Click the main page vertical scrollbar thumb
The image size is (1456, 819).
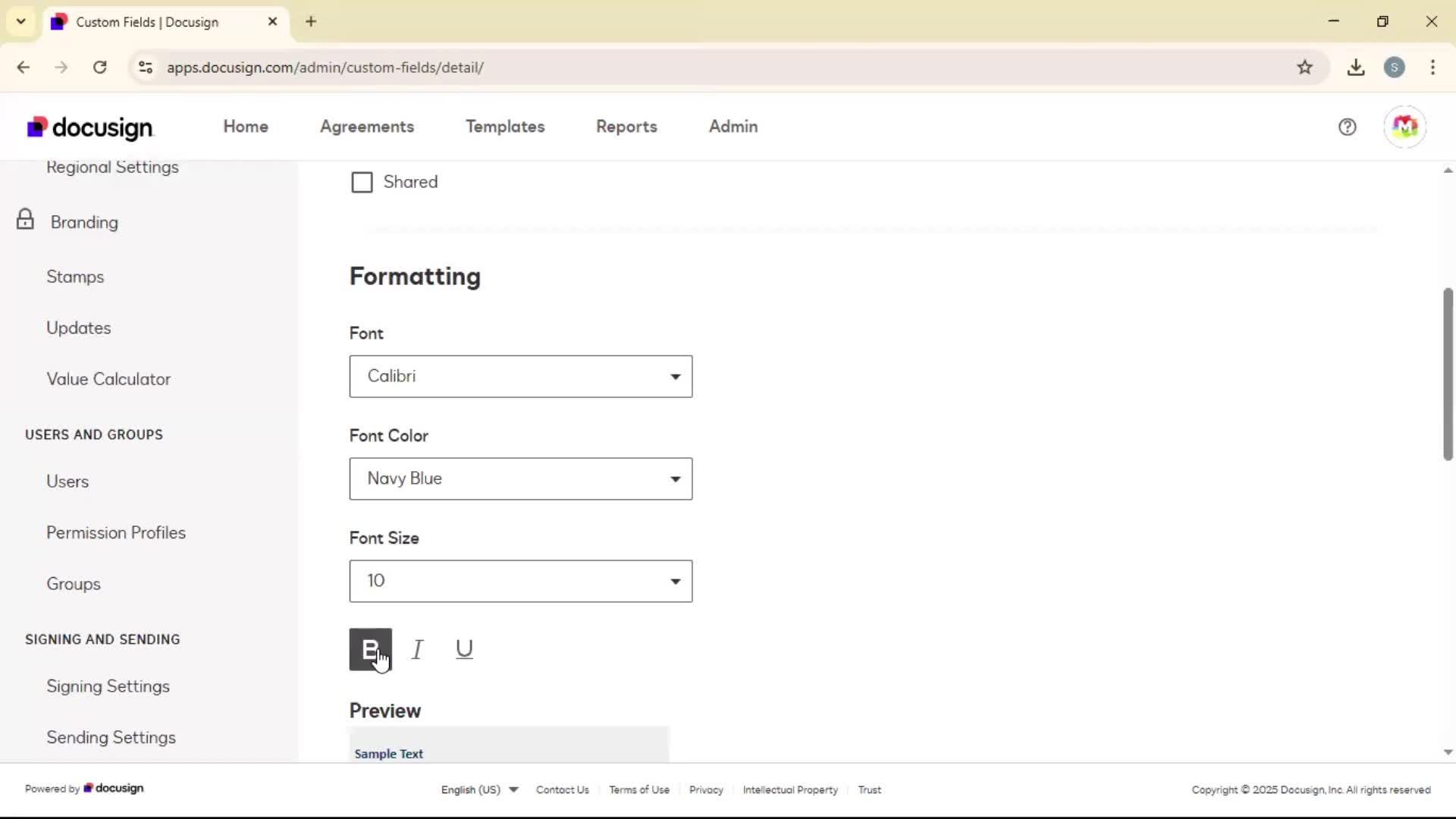(1448, 374)
